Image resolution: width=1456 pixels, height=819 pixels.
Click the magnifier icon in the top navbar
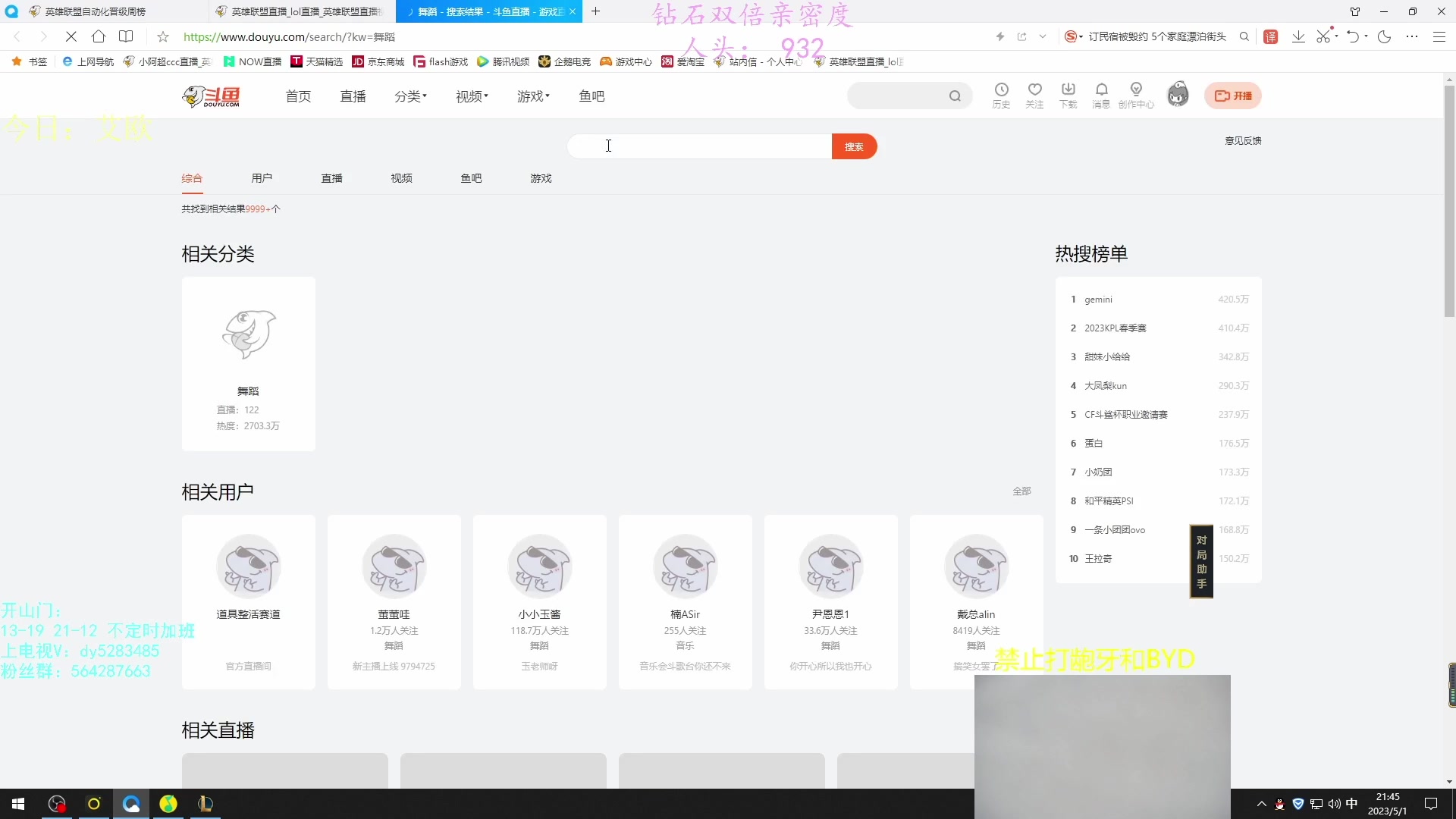(x=955, y=96)
